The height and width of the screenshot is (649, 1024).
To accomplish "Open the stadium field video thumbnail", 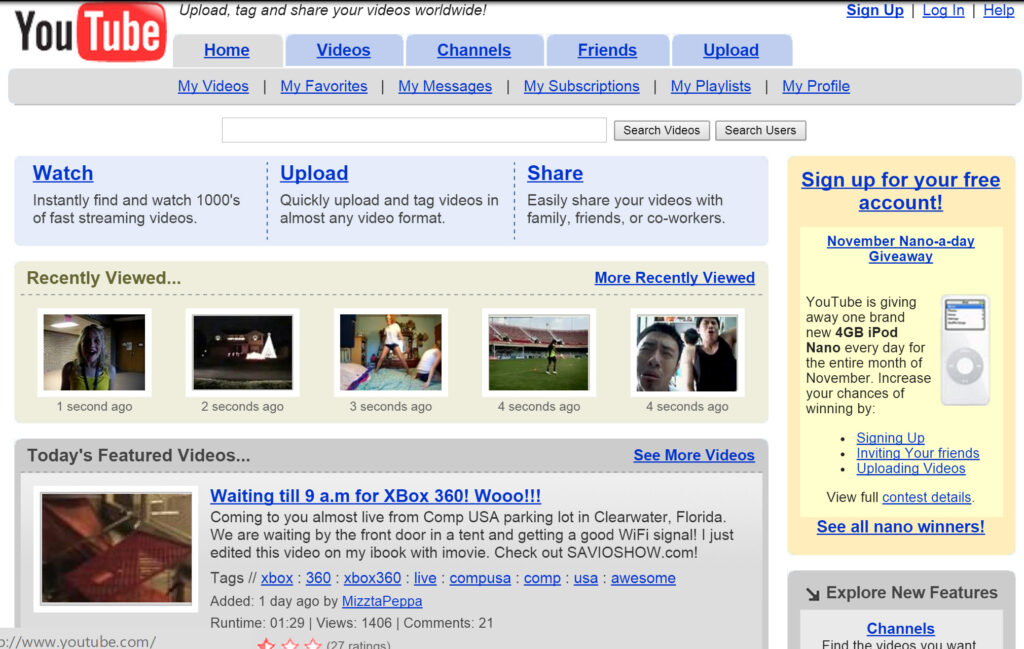I will point(539,353).
